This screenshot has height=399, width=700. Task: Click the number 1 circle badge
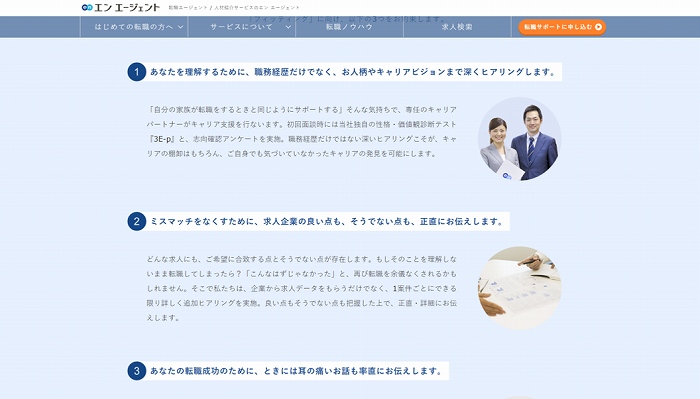click(137, 72)
